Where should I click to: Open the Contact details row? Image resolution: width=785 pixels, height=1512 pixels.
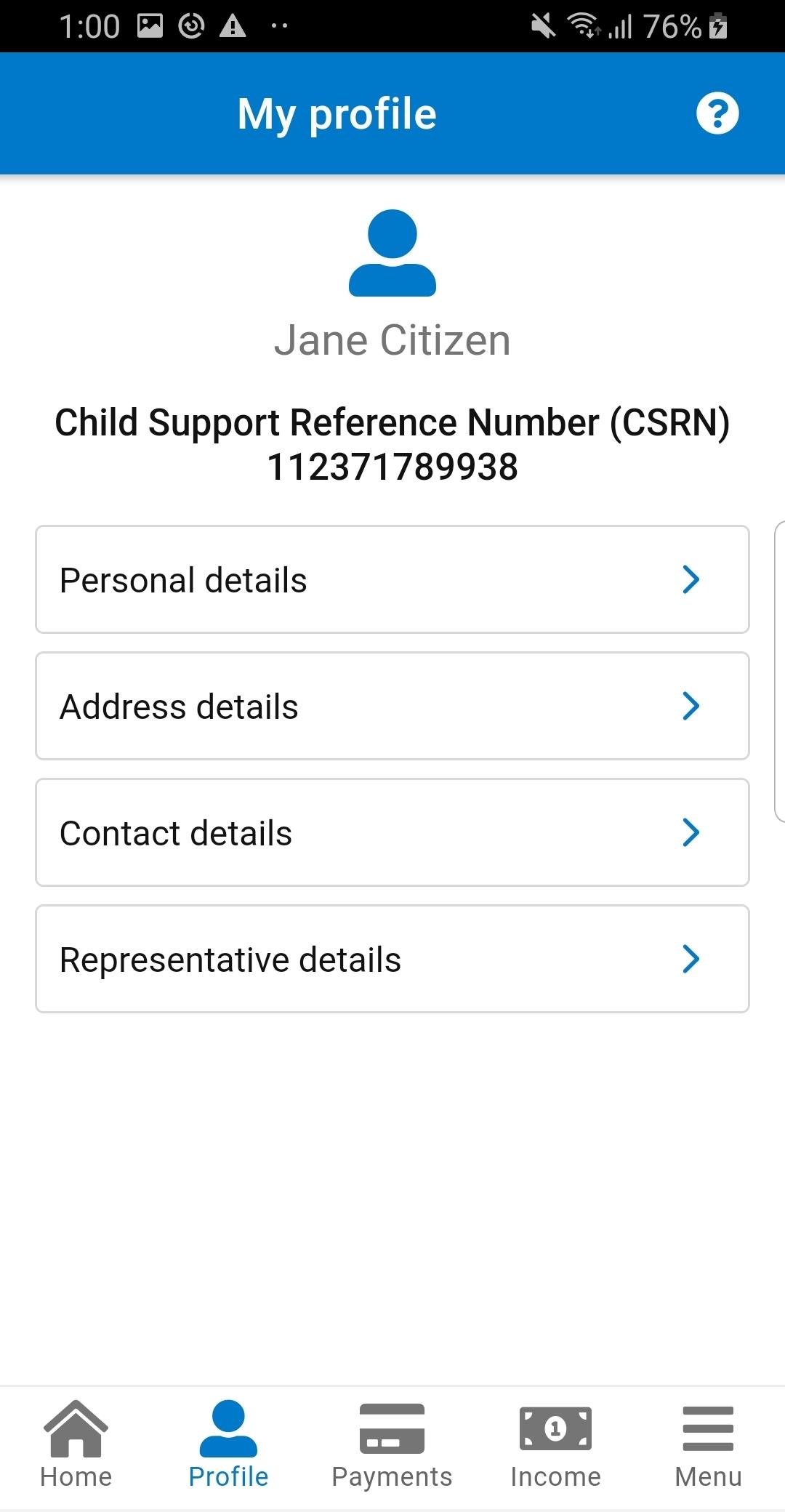click(392, 832)
